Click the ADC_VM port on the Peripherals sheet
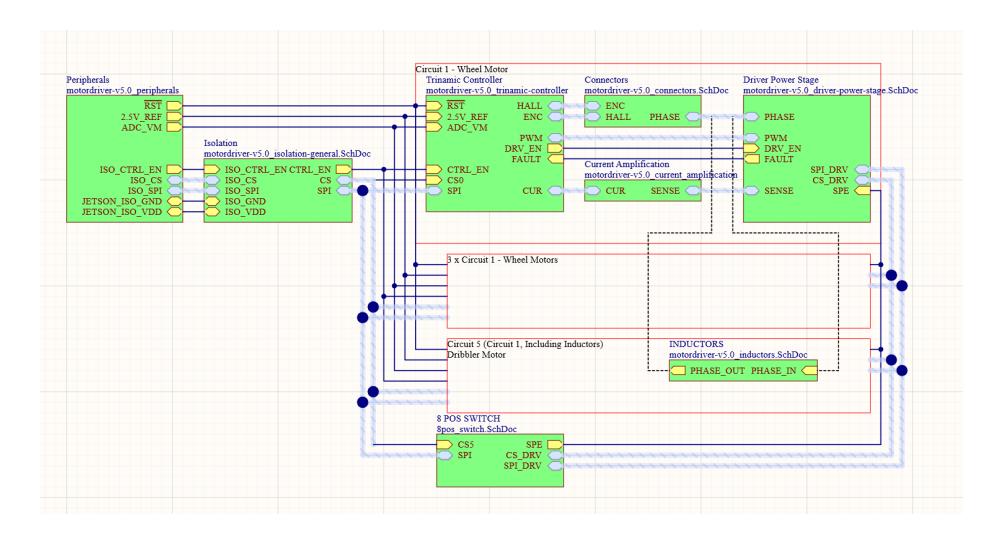 coord(174,127)
